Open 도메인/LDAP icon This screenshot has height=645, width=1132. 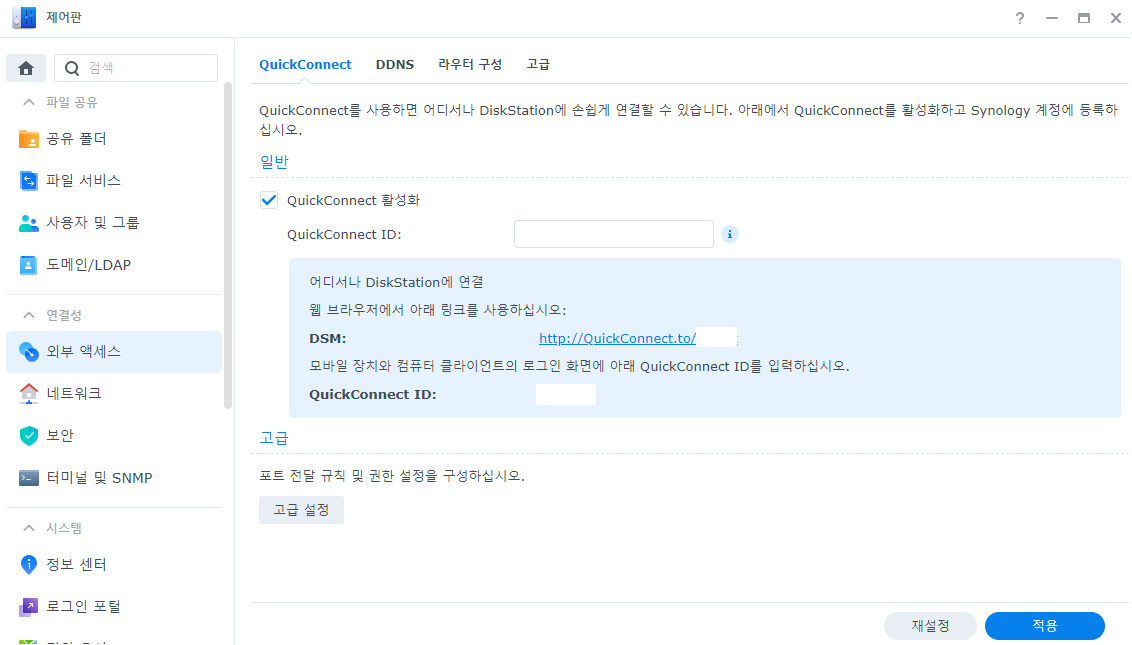28,265
